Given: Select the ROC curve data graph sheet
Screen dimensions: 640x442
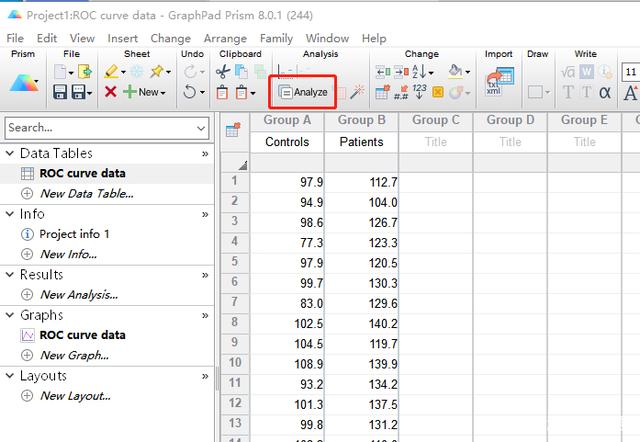Looking at the screenshot, I should pyautogui.click(x=82, y=335).
